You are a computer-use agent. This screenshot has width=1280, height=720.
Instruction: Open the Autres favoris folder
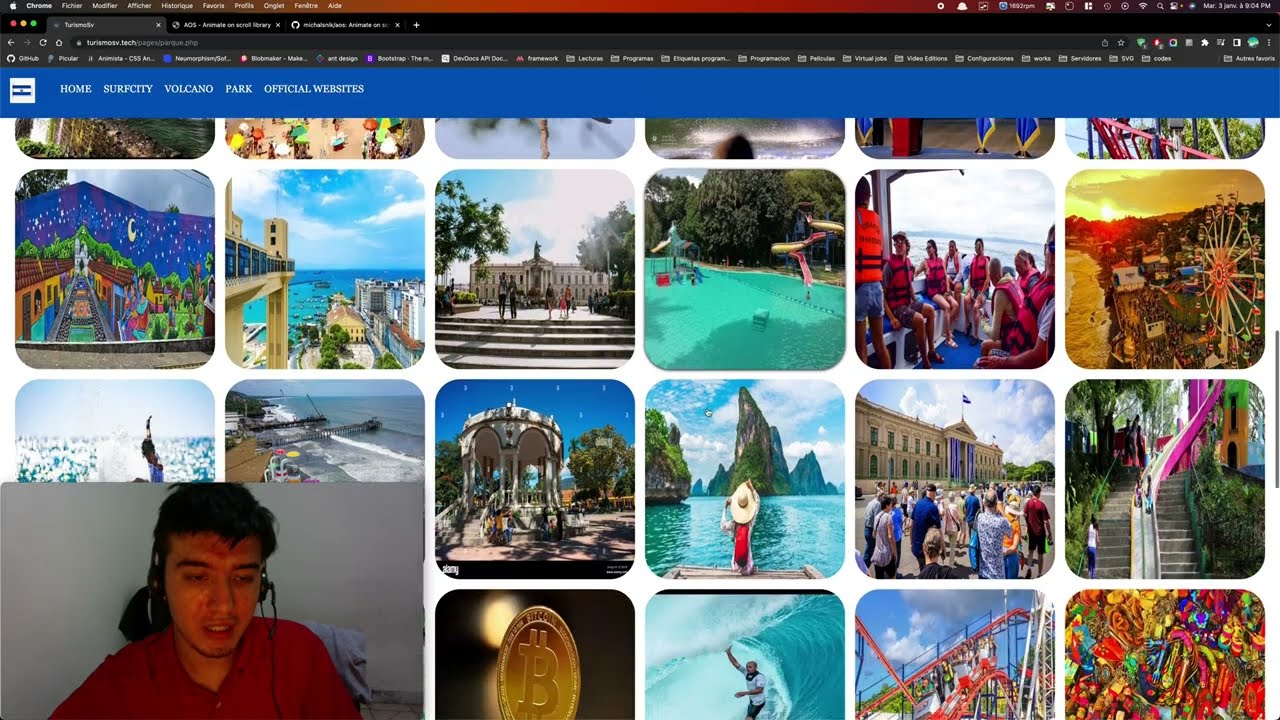click(x=1250, y=58)
